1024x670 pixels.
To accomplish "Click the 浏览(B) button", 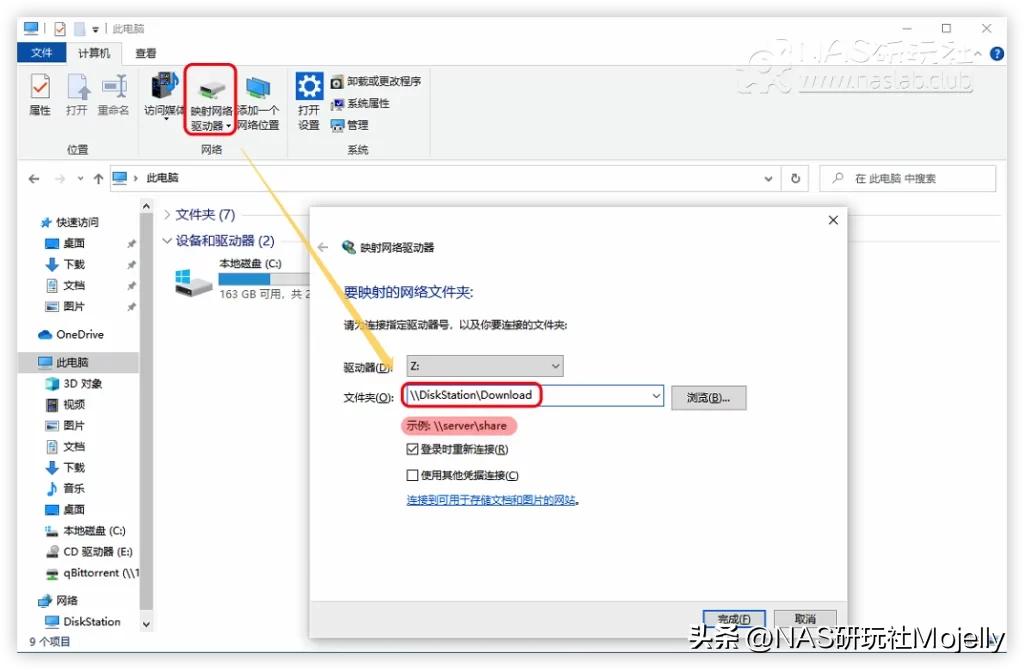I will (708, 396).
